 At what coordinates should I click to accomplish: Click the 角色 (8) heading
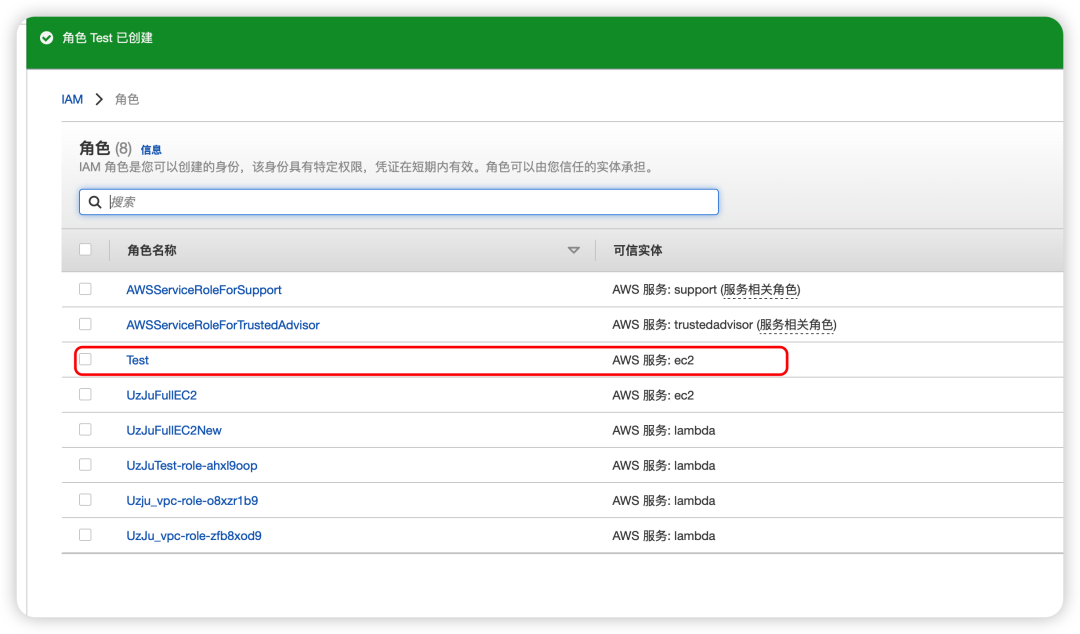(x=105, y=148)
